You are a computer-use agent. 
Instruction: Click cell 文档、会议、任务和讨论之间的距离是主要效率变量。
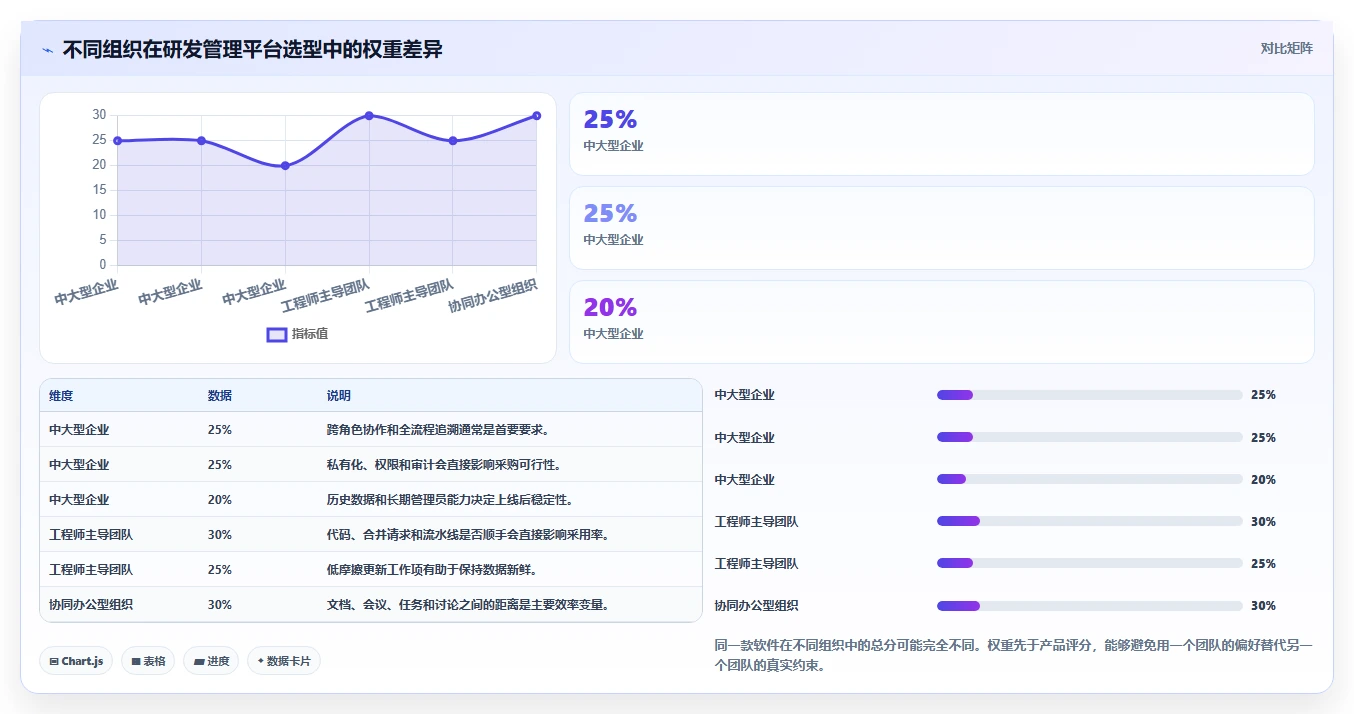click(x=469, y=605)
